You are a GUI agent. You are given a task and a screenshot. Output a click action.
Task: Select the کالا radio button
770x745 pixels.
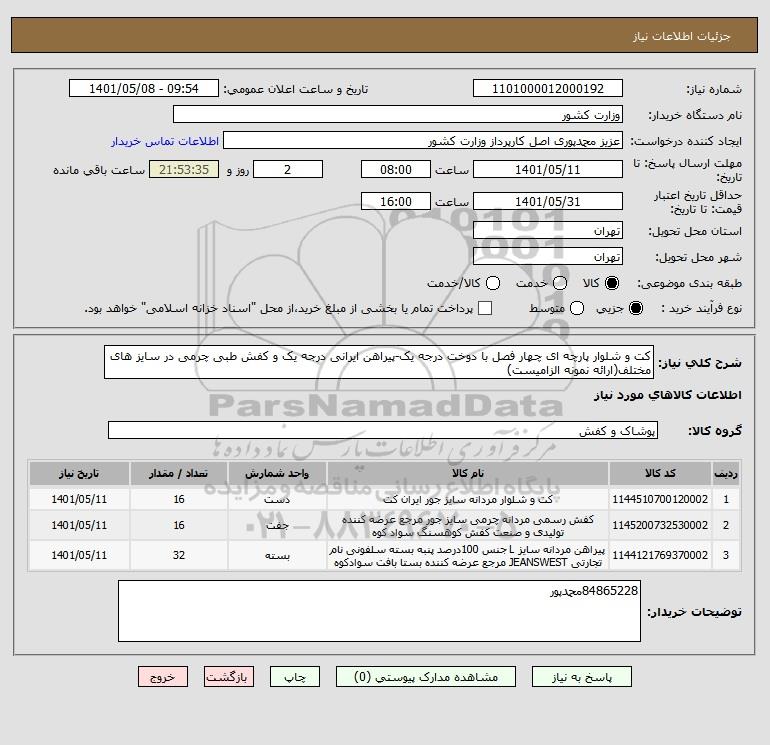tap(612, 283)
